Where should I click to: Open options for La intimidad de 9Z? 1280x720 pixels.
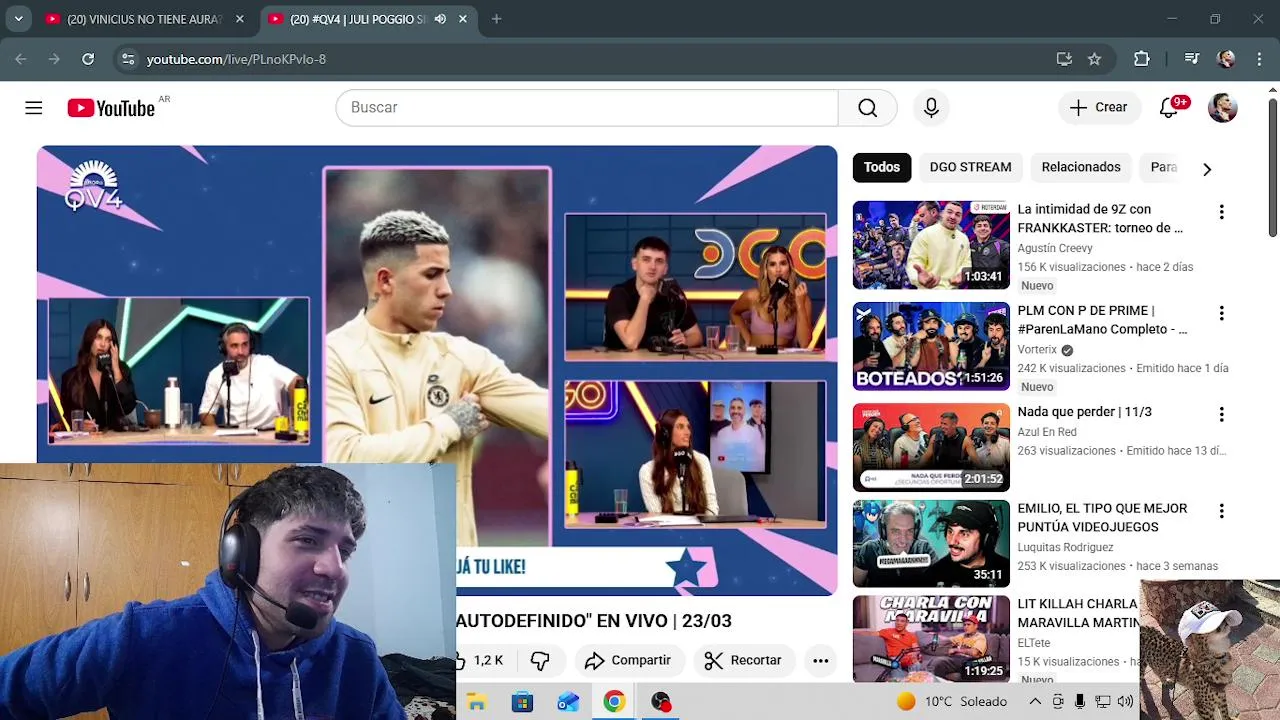click(1221, 212)
